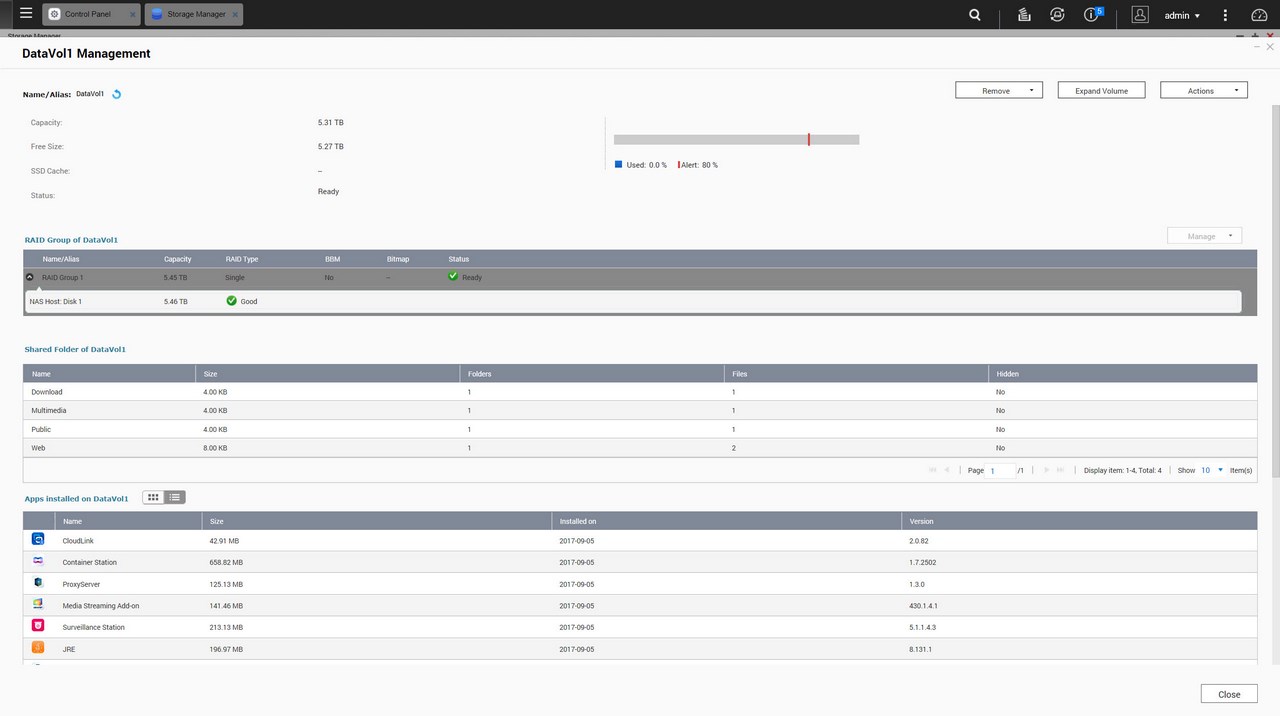Open the admin account dropdown

coord(1182,15)
